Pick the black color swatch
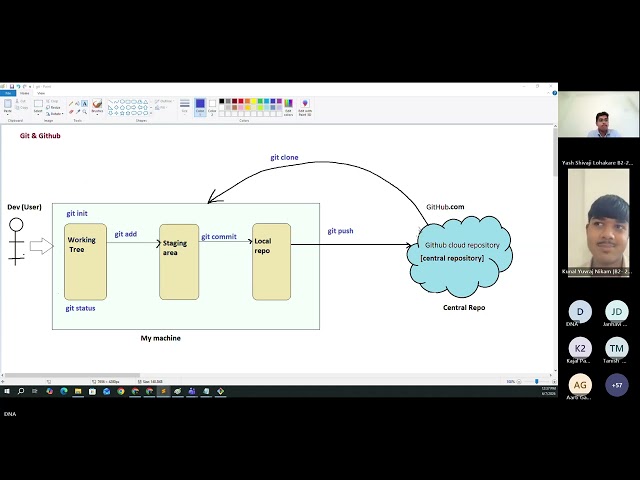640x480 pixels. 222,101
